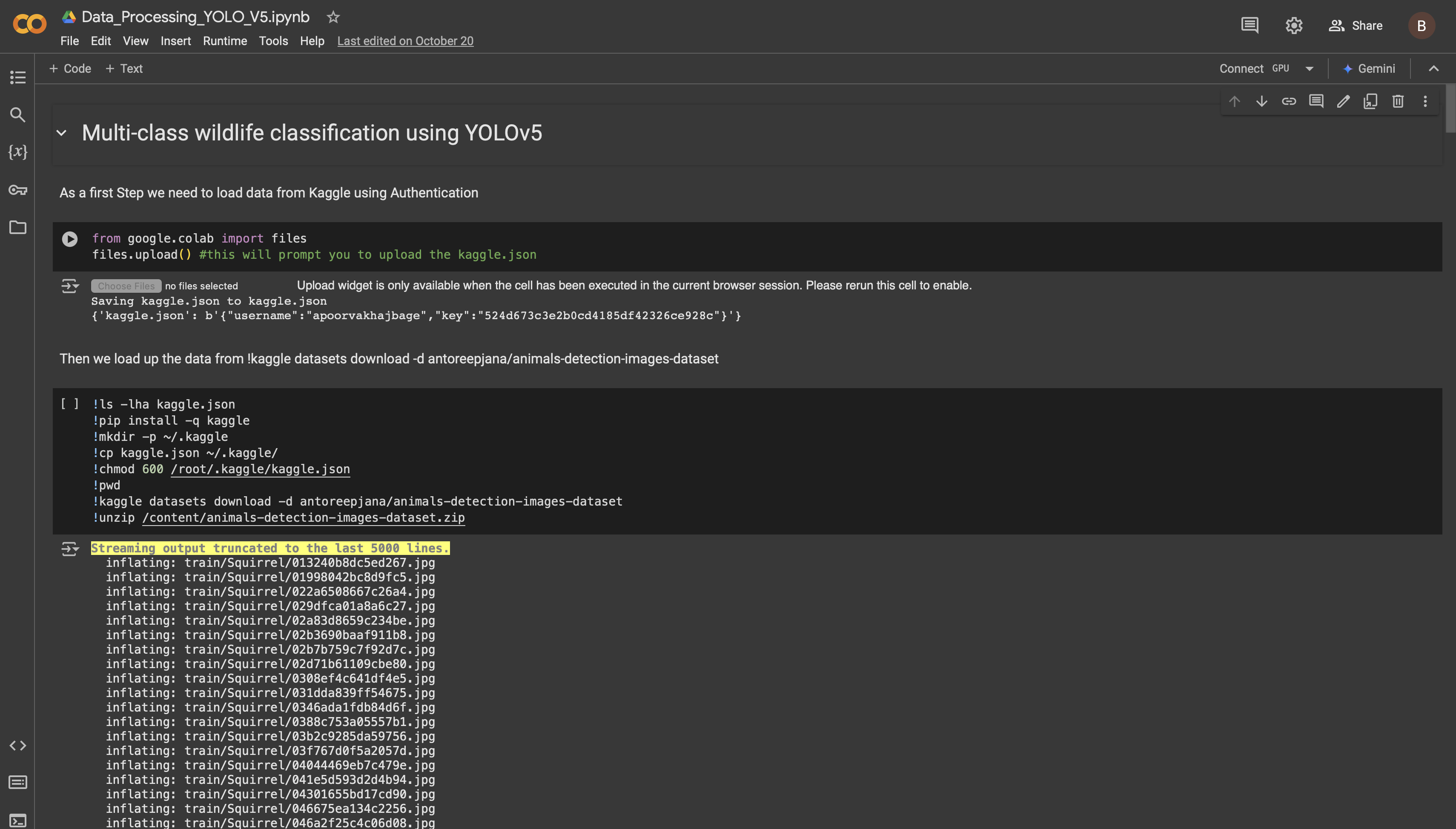Run the kaggle.json upload code cell
The image size is (1456, 829).
click(70, 239)
